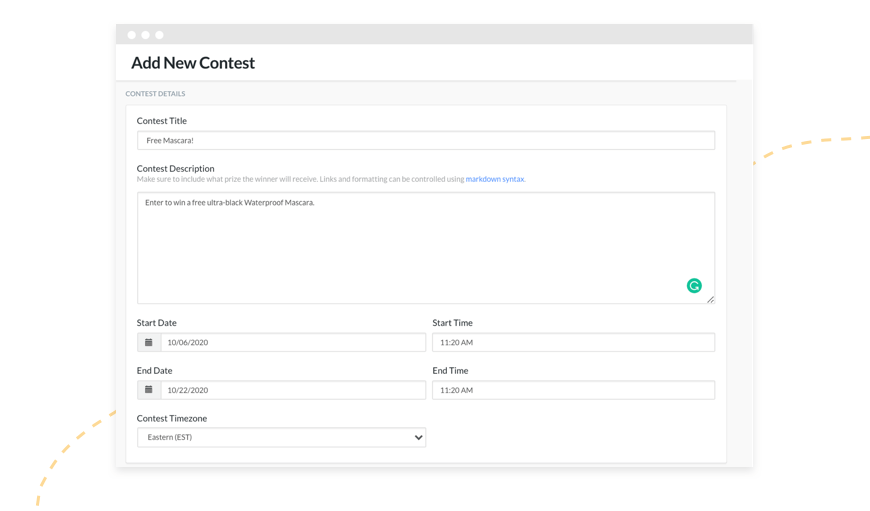Click the middle window control dot
Viewport: 870px width, 511px height.
point(145,35)
